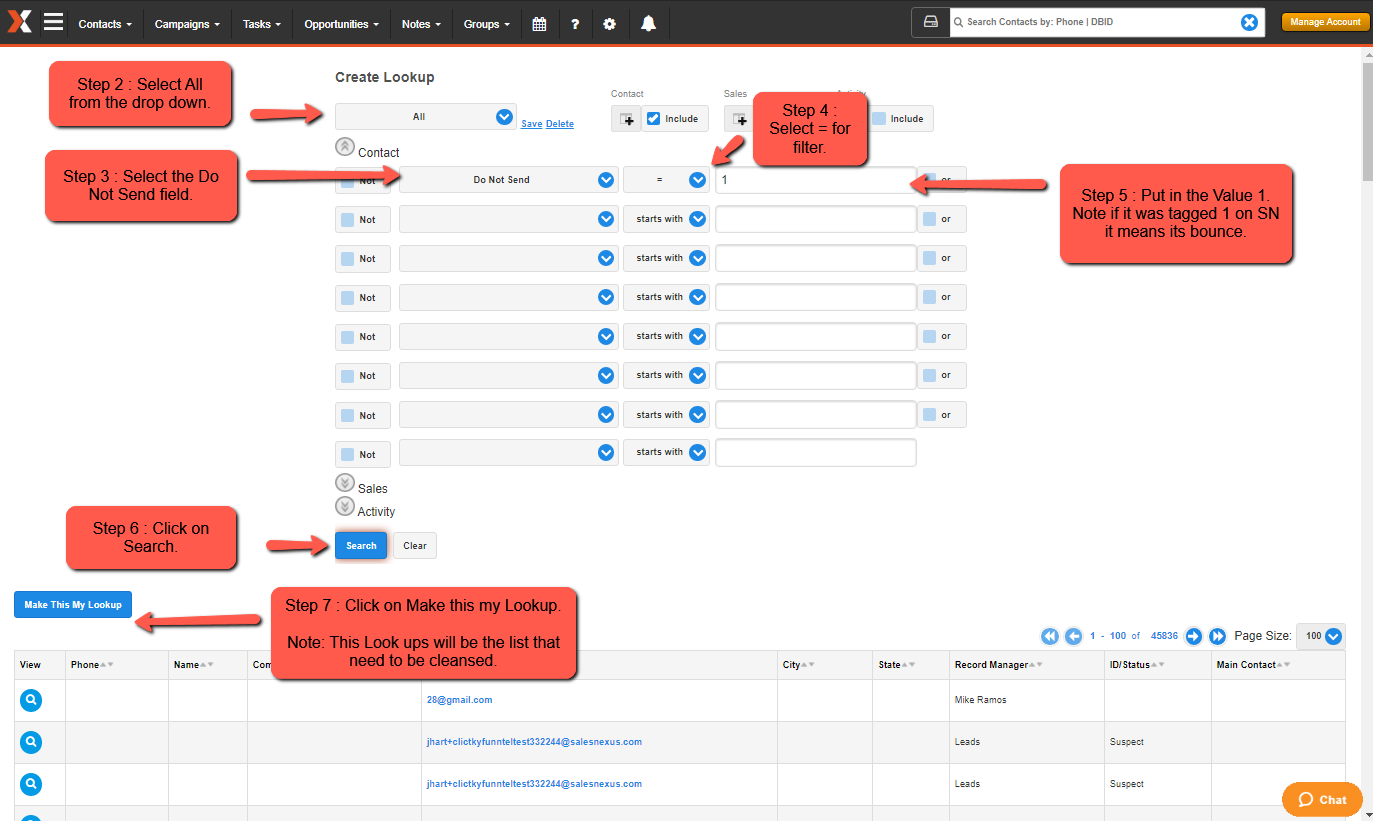The width and height of the screenshot is (1373, 821).
Task: Open the Page Size dropdown
Action: [x=1332, y=636]
